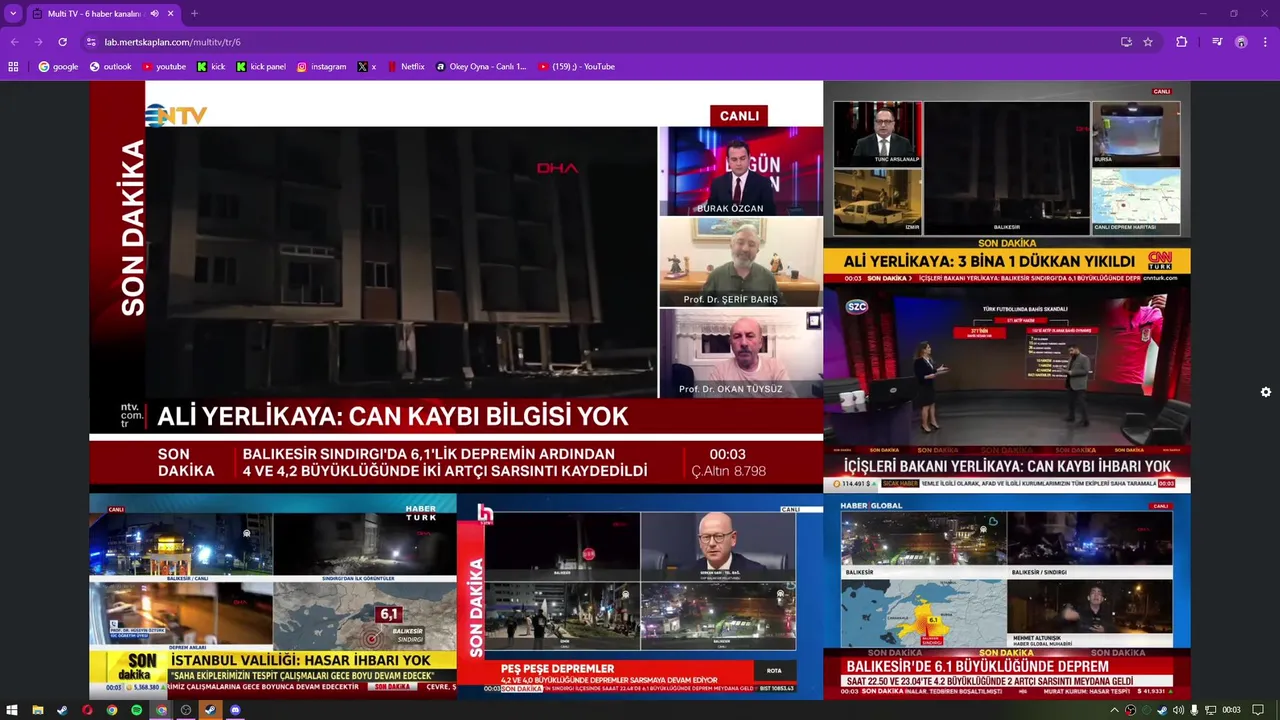Image resolution: width=1280 pixels, height=720 pixels.
Task: Click 'BALIKESİR'DE 6.1 BÜYÜKLÜĞÜNDE DEPREM' headline
Action: 977,666
